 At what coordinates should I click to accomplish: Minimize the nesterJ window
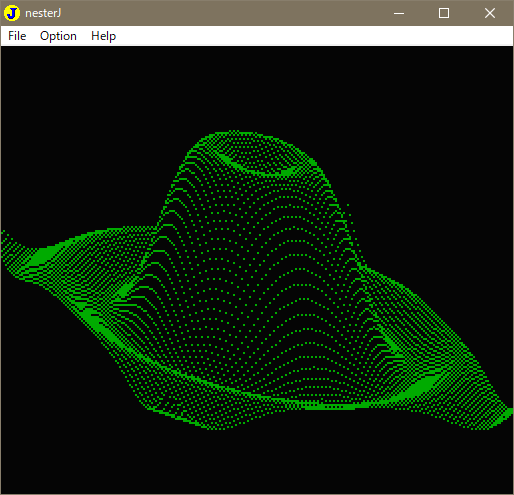tap(399, 13)
